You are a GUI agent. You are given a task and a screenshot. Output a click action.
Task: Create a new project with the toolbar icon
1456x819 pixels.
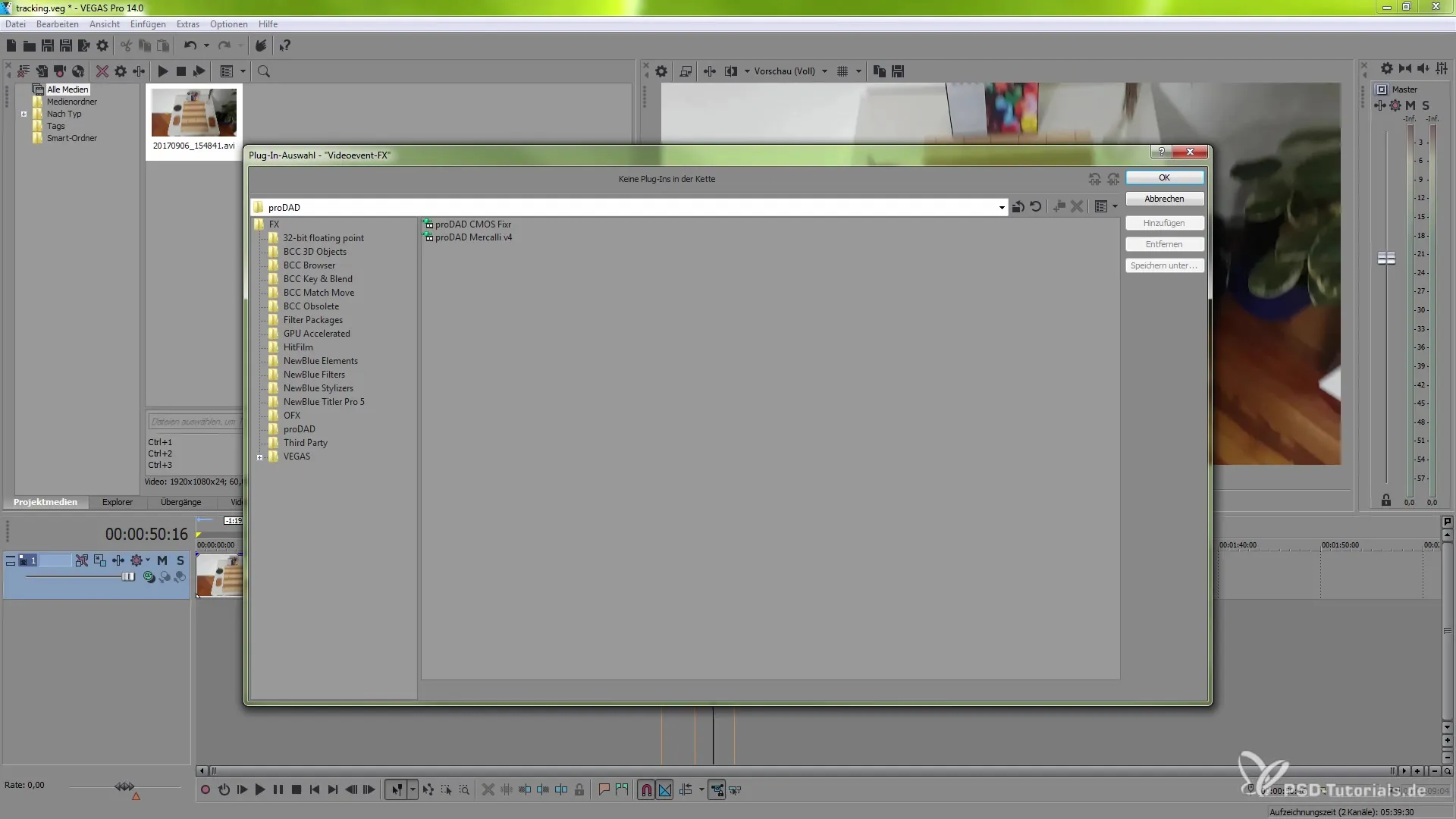[x=11, y=45]
